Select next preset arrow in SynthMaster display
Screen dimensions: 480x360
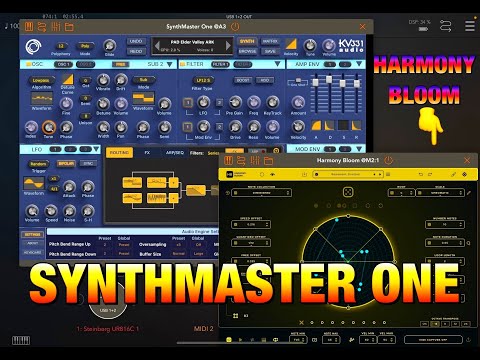[228, 46]
